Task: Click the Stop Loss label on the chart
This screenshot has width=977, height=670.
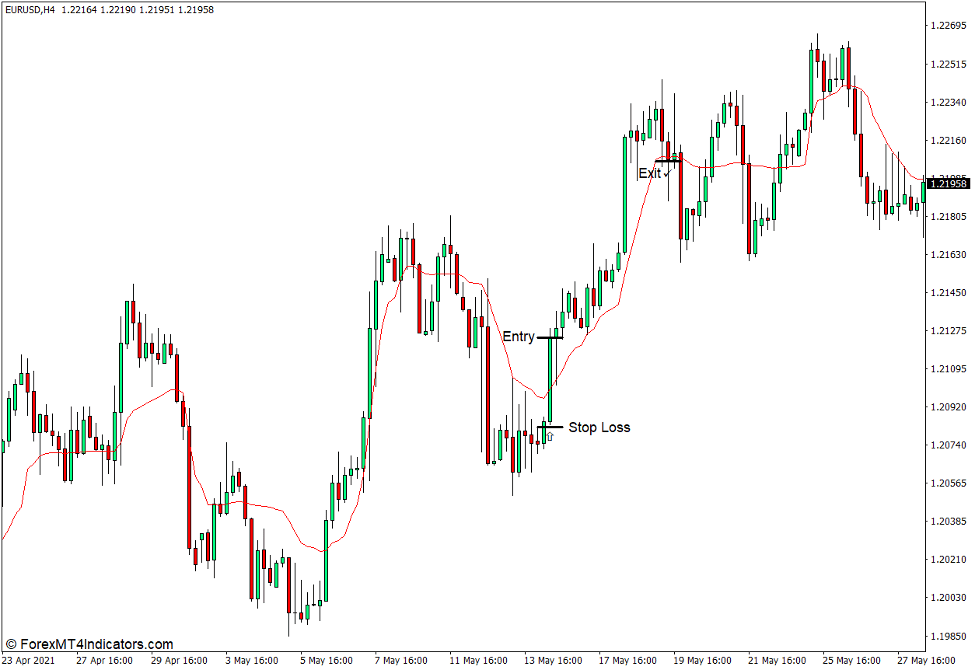Action: 599,427
